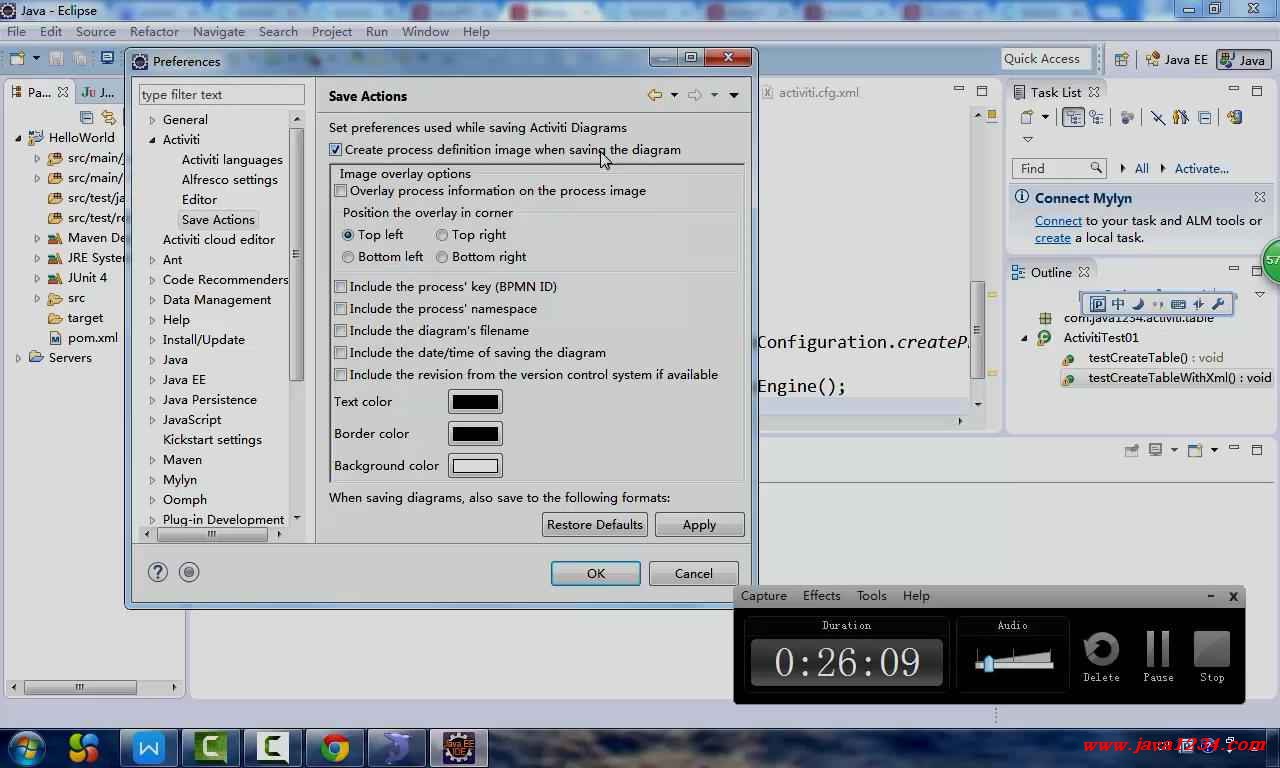Check Include the date/time of saving the diagram
1280x768 pixels.
pyautogui.click(x=341, y=353)
